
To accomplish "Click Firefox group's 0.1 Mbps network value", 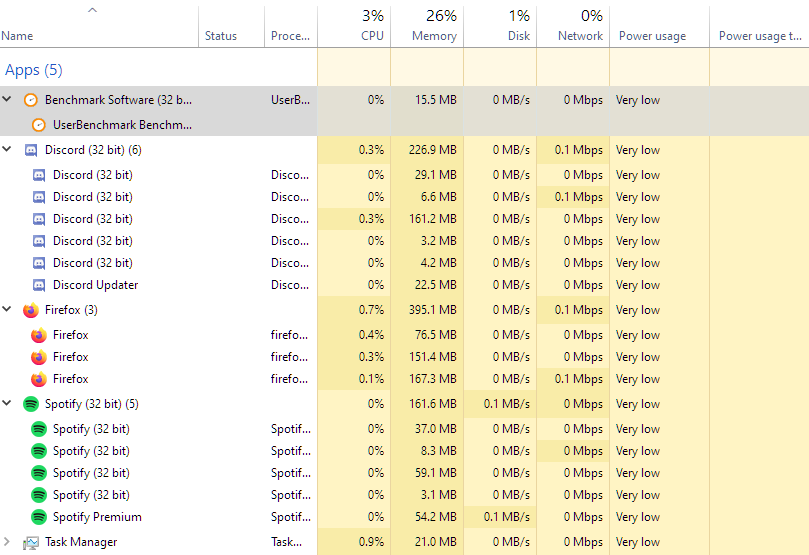I will [x=579, y=310].
